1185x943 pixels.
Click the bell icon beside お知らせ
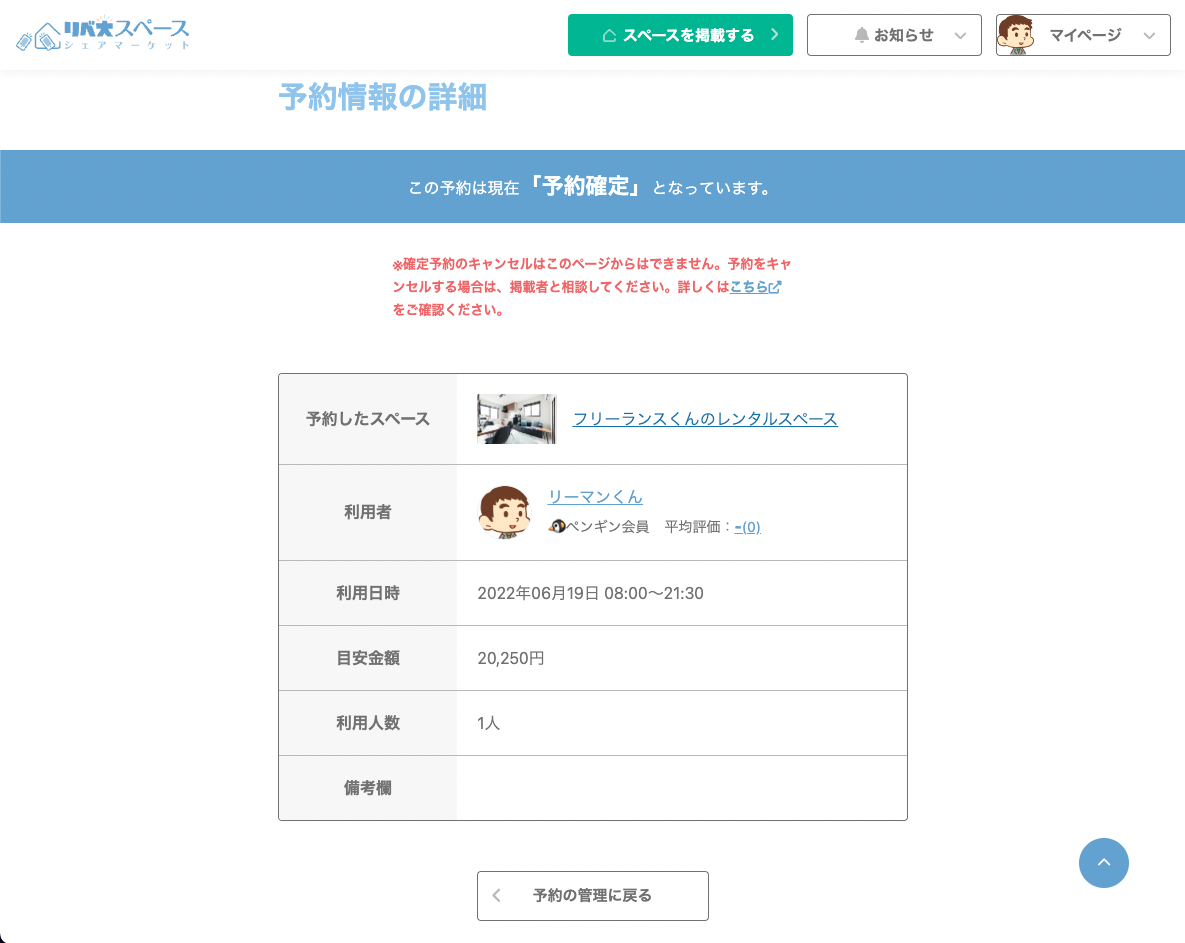click(x=861, y=36)
